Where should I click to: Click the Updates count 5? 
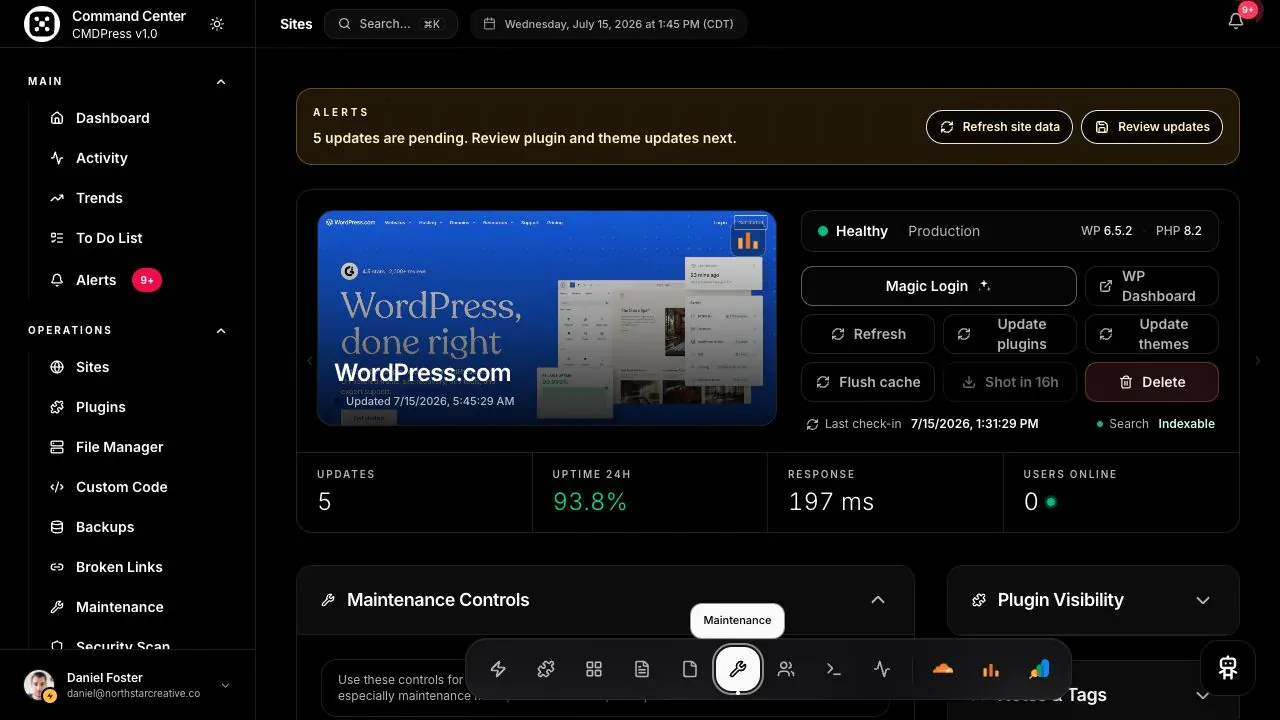coord(324,502)
